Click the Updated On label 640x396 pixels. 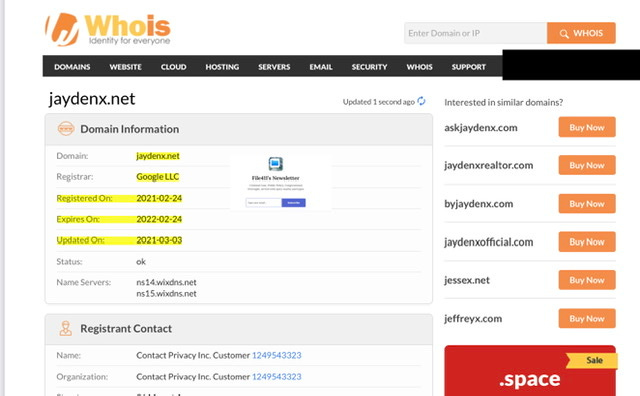pyautogui.click(x=80, y=240)
